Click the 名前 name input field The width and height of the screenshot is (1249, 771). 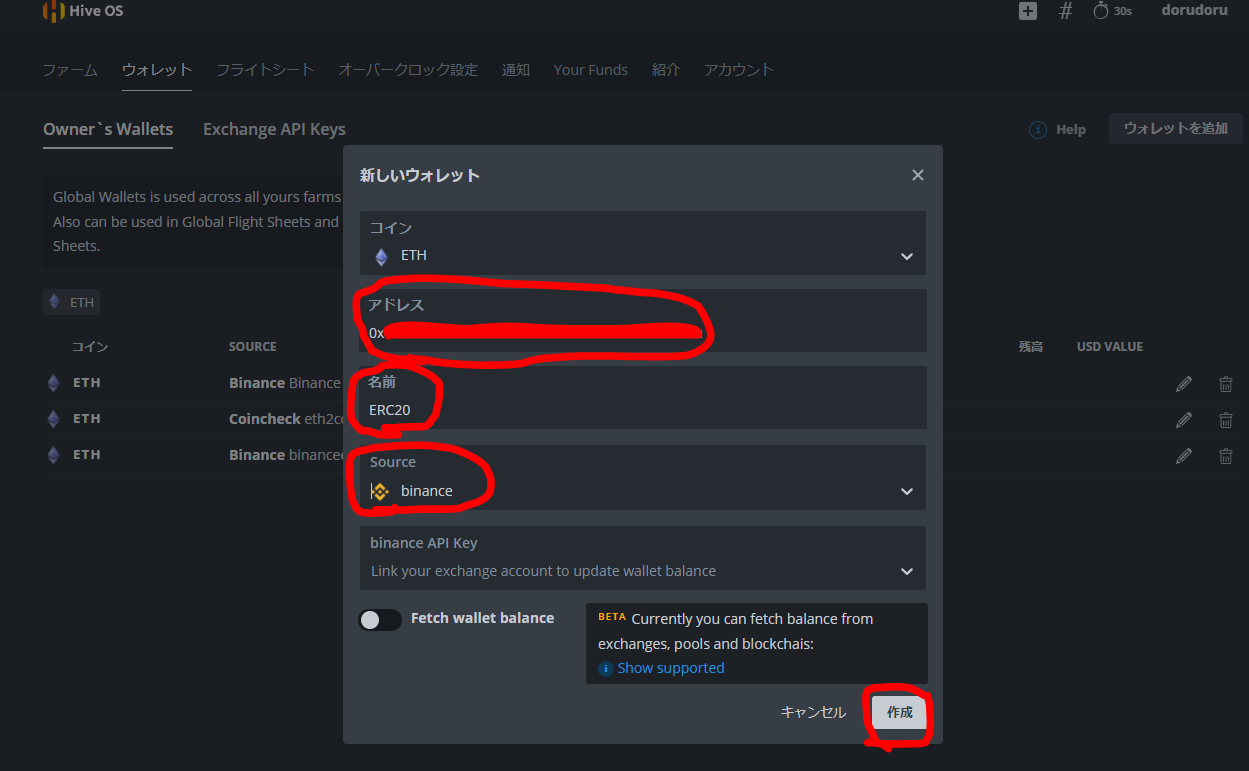tap(640, 410)
